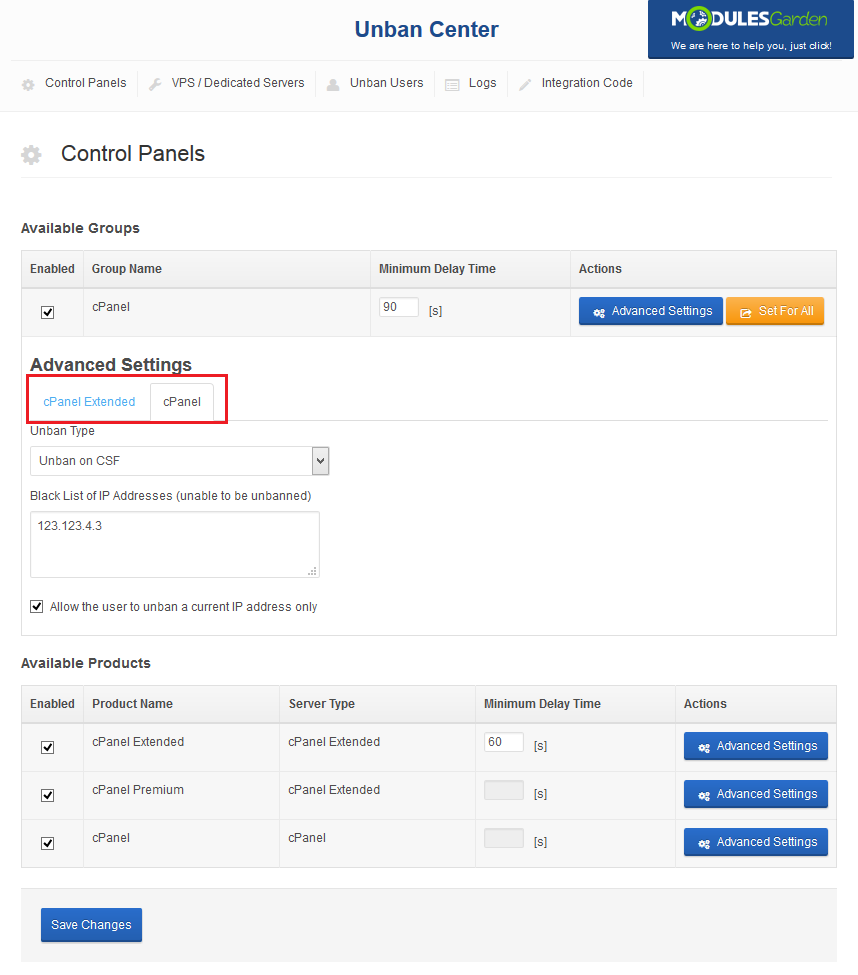The image size is (858, 975).
Task: Open Advanced Settings for cPanel Premium product
Action: [x=755, y=794]
